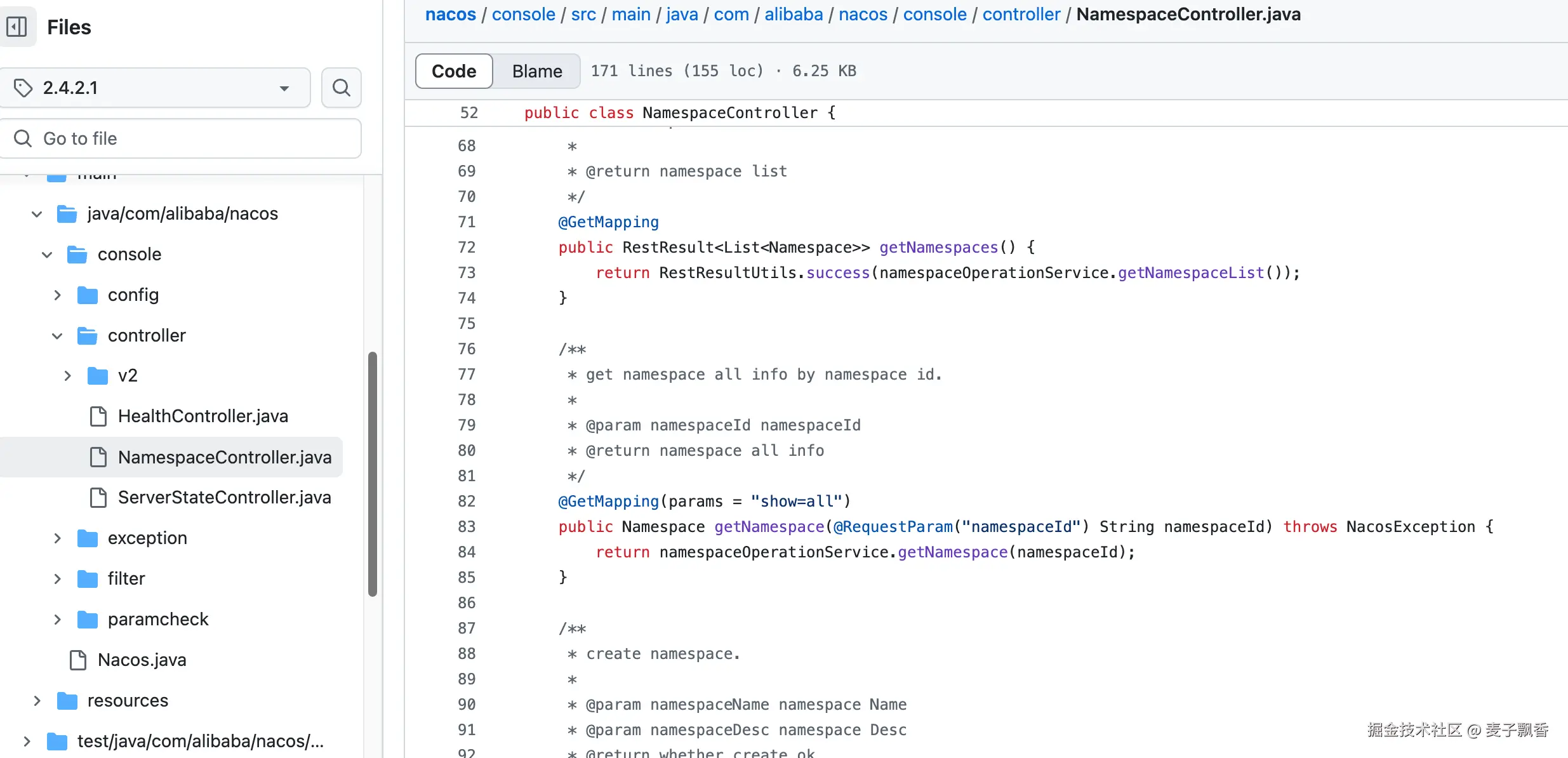Go to the controller breadcrumb link
1568x758 pixels.
[1021, 14]
